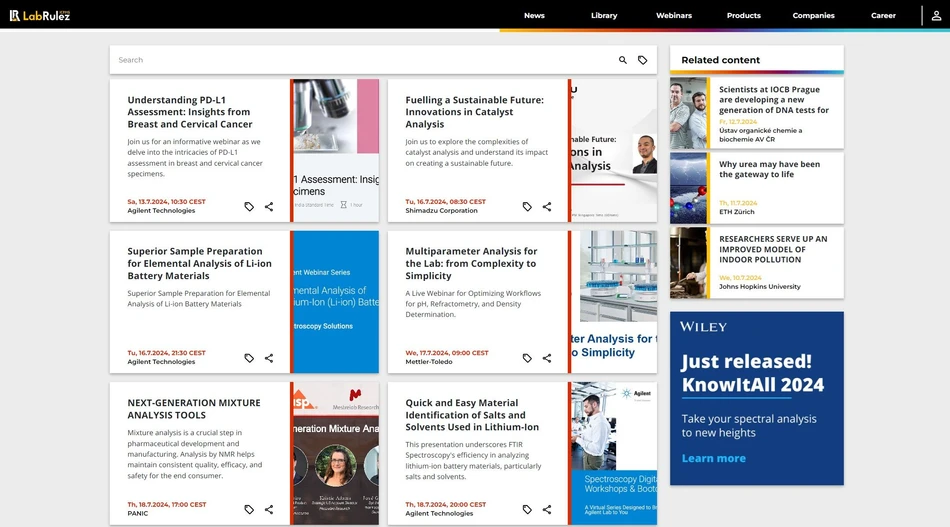The image size is (950, 527).
Task: Click PANIC organizer name
Action: (x=138, y=513)
